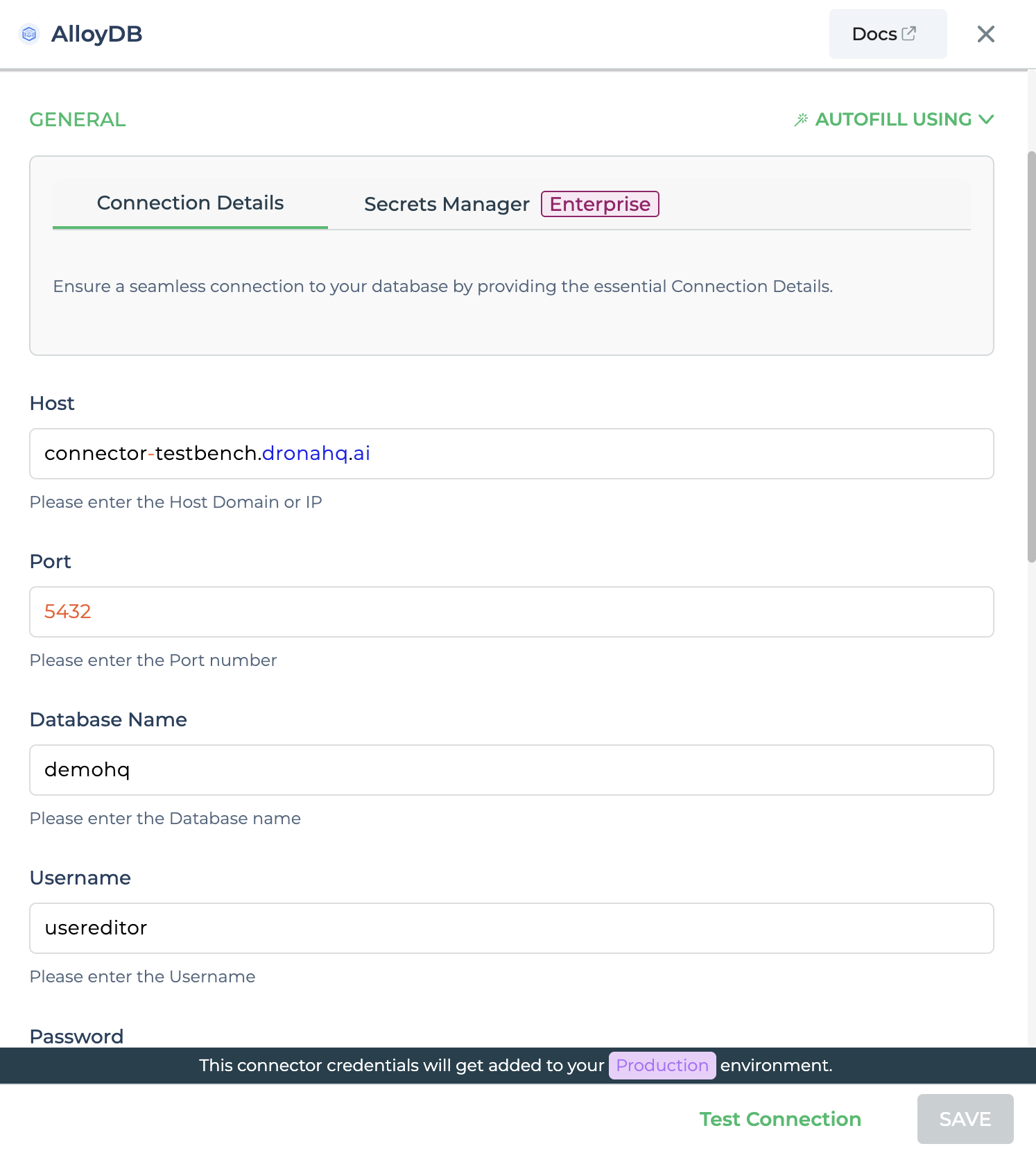The width and height of the screenshot is (1036, 1153).
Task: Click the 'Please enter the Port number' hint
Action: 153,660
